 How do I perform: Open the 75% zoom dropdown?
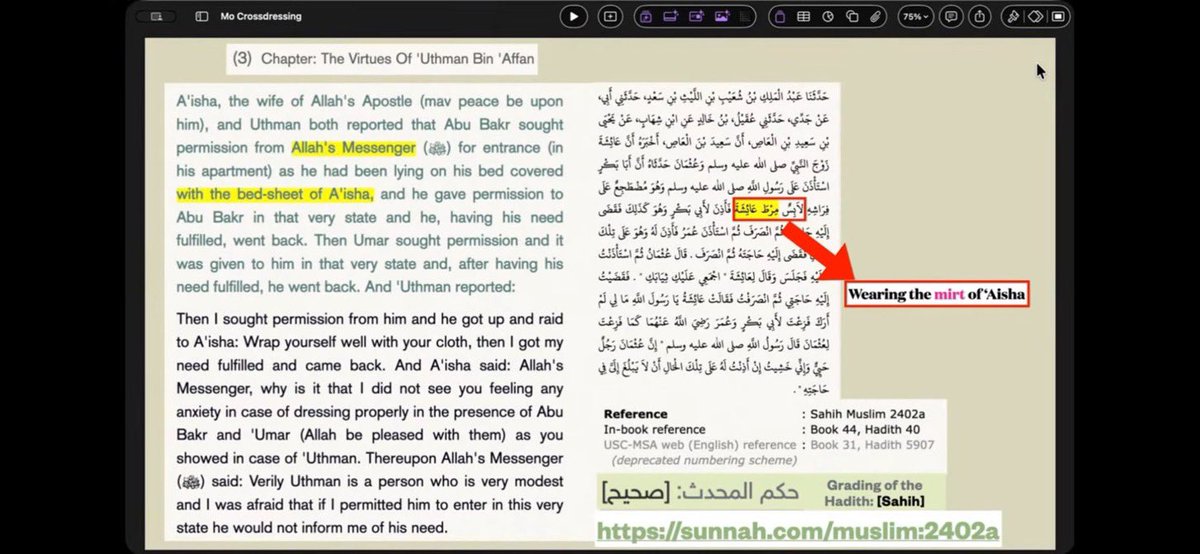[915, 16]
